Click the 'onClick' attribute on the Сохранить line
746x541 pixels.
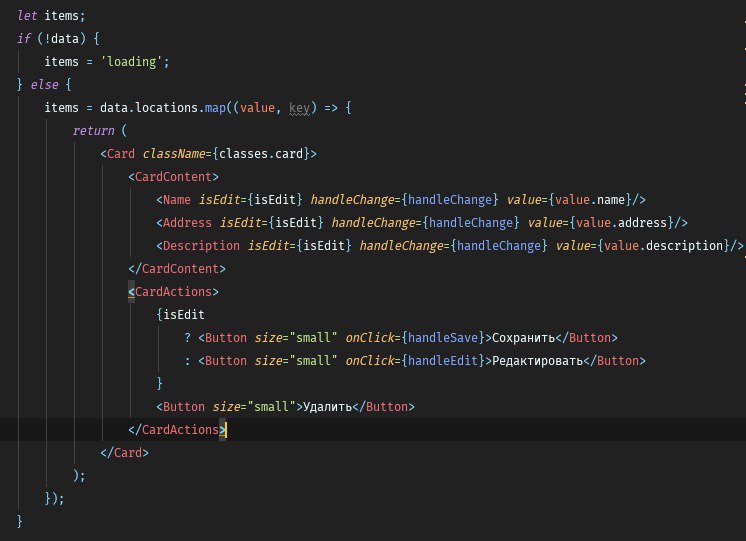pyautogui.click(x=370, y=338)
